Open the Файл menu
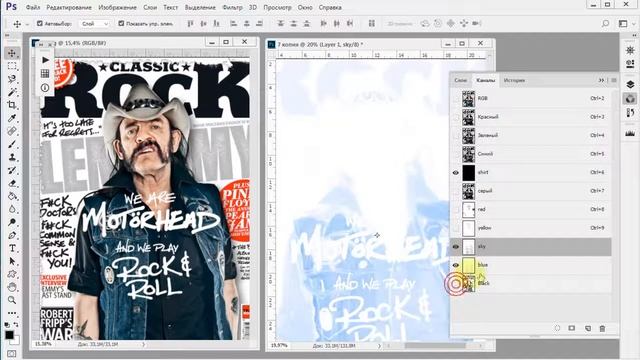640x360 pixels. tap(33, 7)
